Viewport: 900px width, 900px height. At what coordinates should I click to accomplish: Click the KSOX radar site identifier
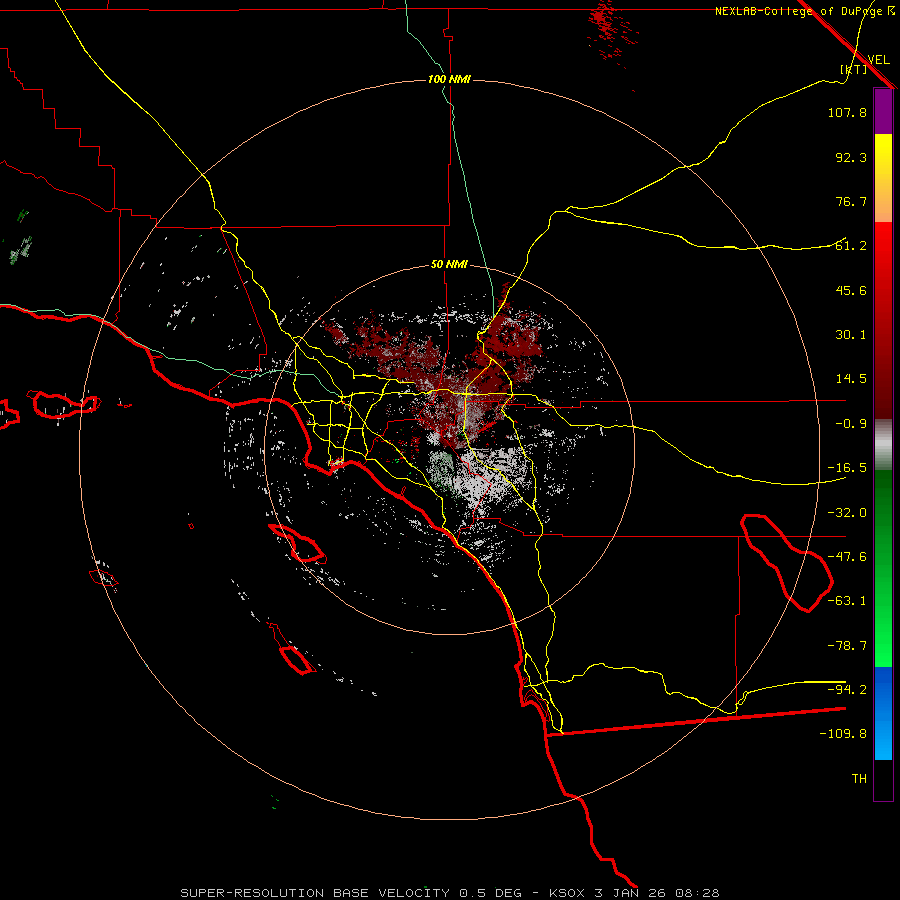tap(568, 893)
